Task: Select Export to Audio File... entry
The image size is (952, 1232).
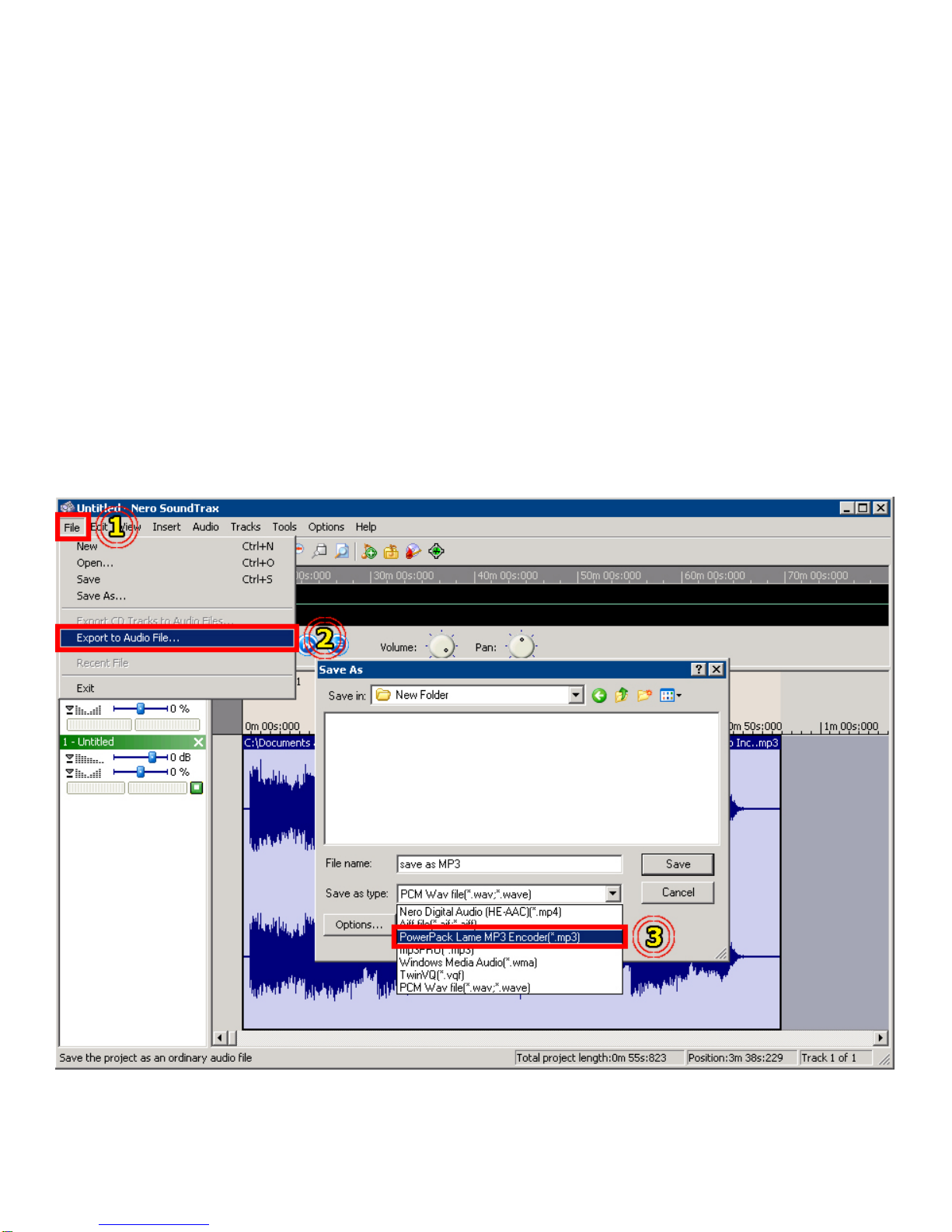Action: tap(177, 638)
